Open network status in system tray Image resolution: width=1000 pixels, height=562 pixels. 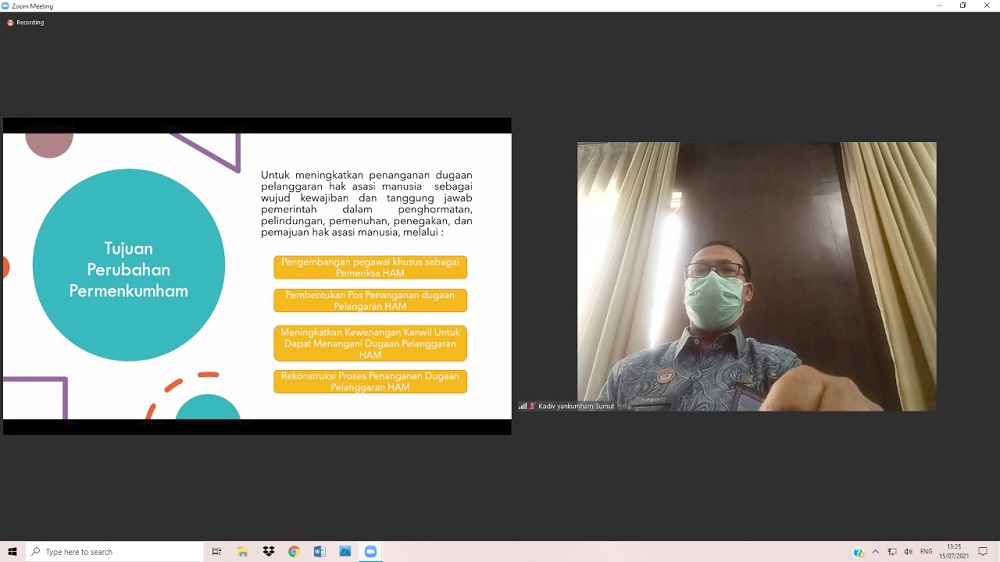click(892, 552)
